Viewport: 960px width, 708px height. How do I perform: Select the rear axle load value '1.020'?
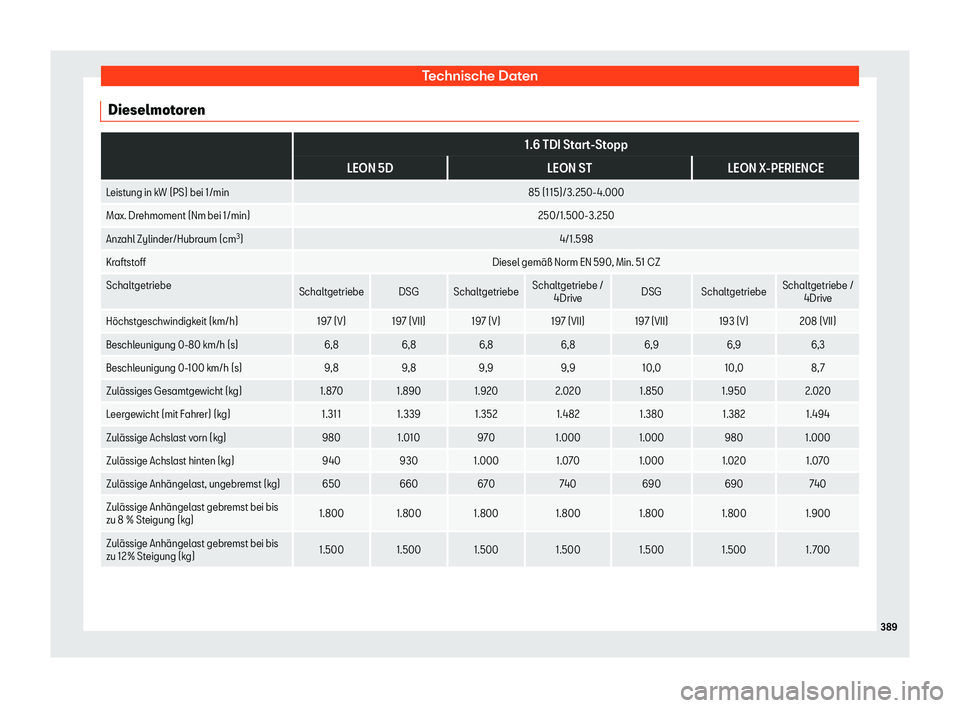click(x=733, y=461)
